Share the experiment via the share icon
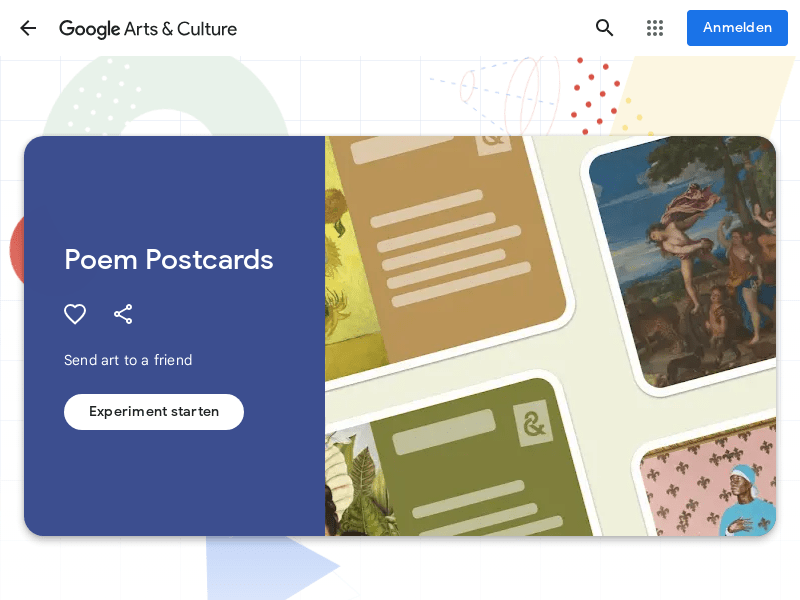This screenshot has width=800, height=600. coord(123,314)
